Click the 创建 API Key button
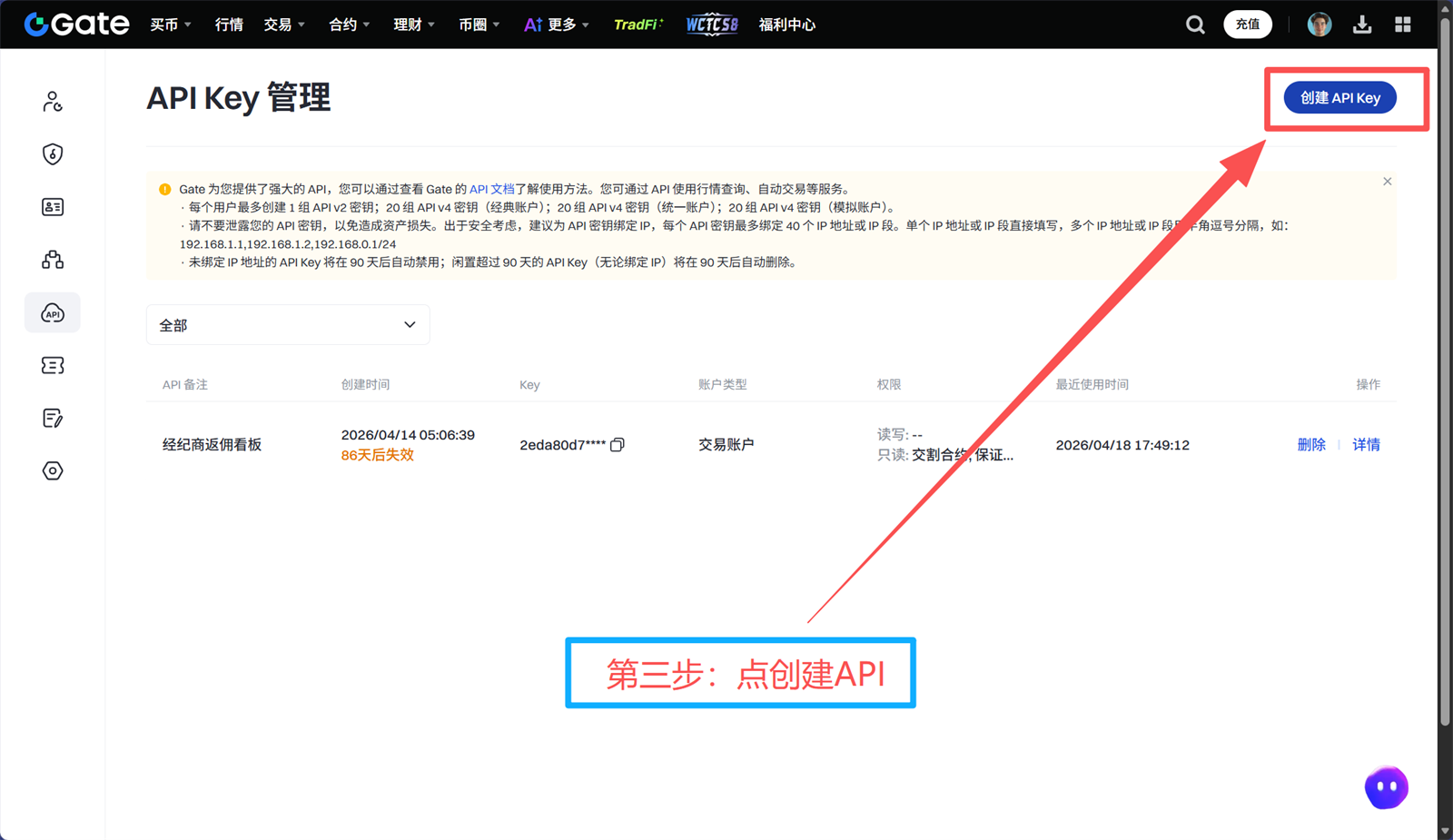Image resolution: width=1453 pixels, height=840 pixels. pyautogui.click(x=1339, y=98)
